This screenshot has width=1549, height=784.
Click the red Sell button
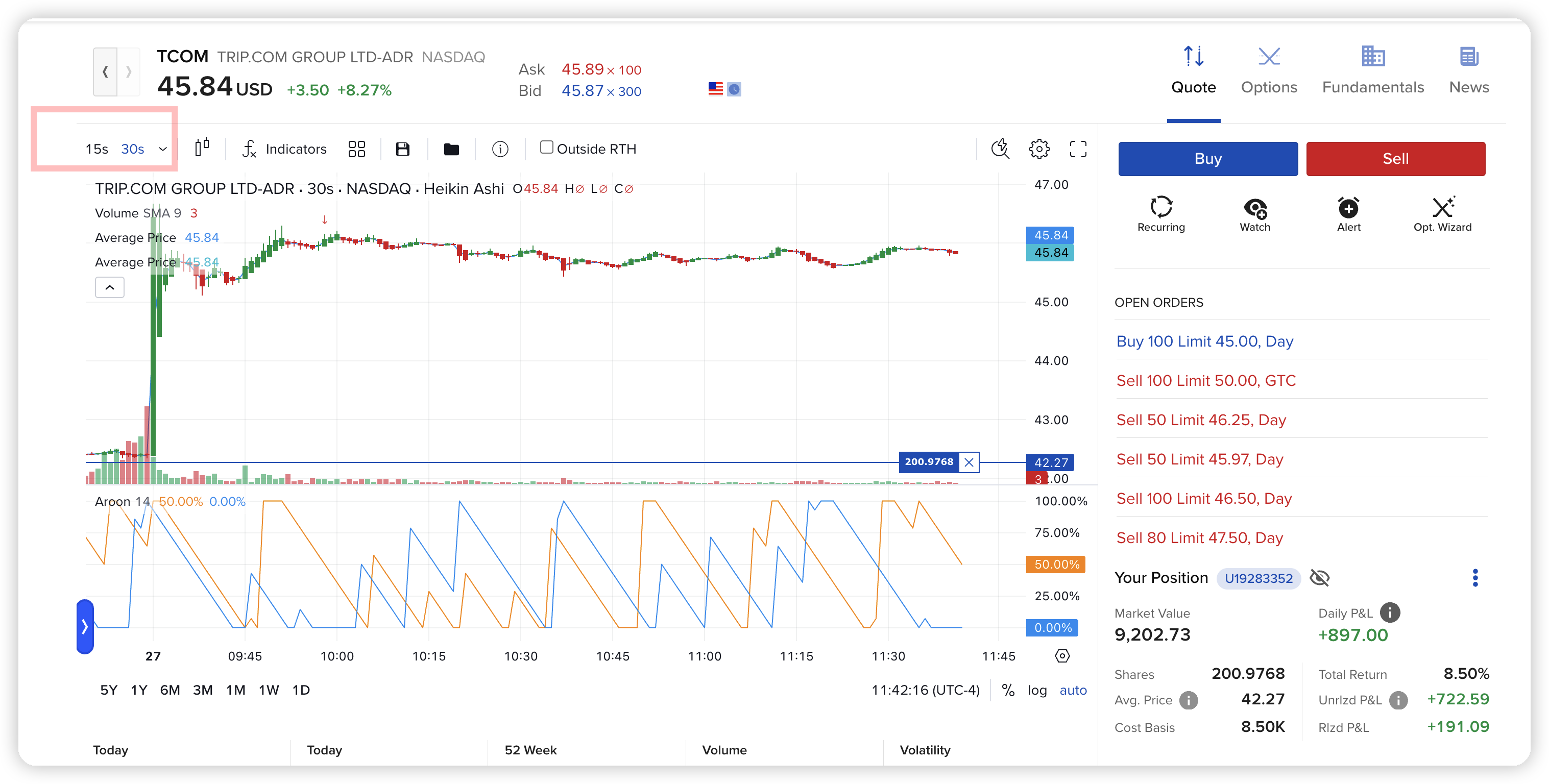tap(1395, 159)
